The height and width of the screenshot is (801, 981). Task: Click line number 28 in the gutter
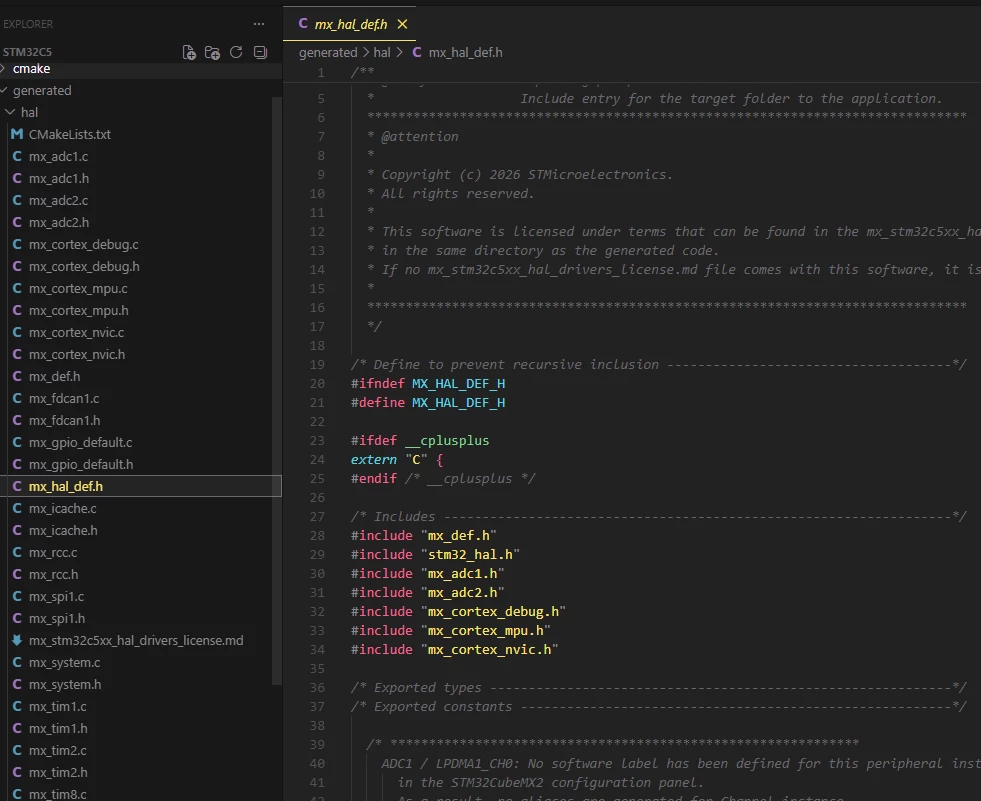(317, 536)
